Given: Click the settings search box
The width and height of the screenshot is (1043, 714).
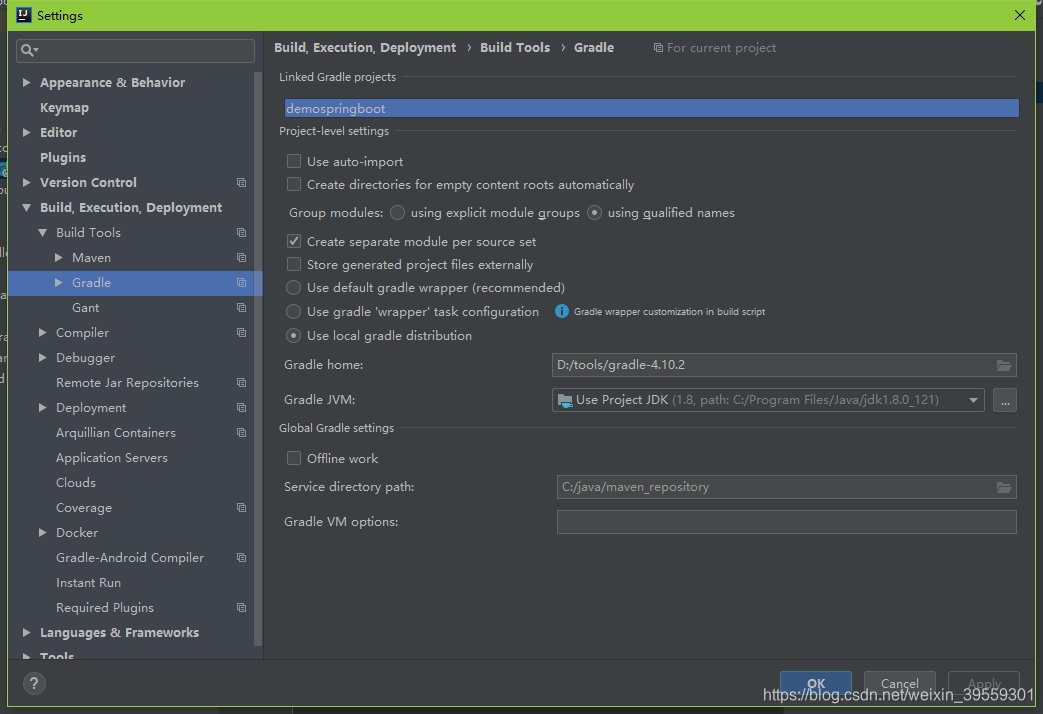Looking at the screenshot, I should (135, 51).
